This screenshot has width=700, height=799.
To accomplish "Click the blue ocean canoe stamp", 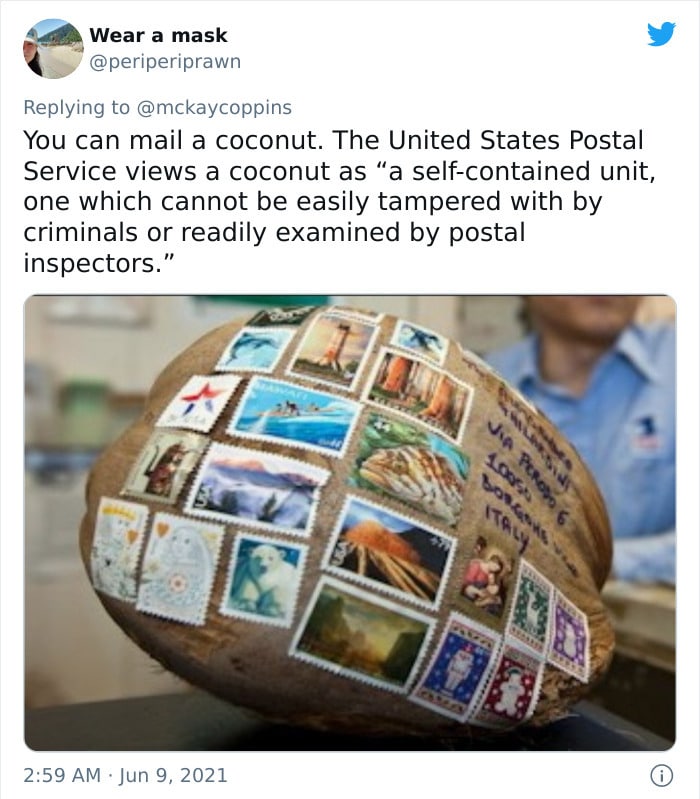I will (294, 416).
